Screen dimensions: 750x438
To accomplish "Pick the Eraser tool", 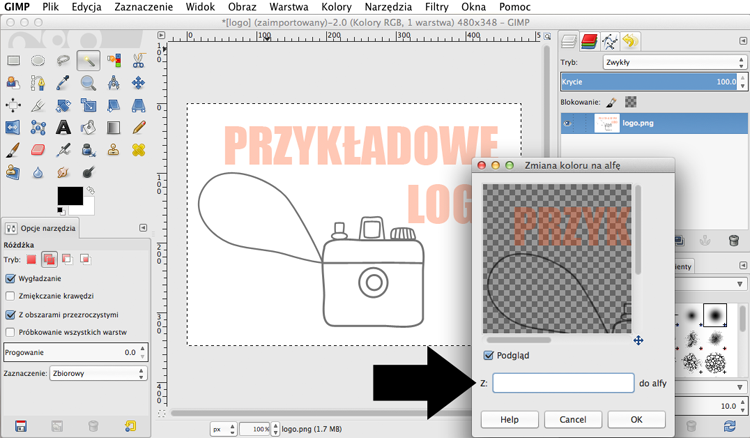I will click(38, 150).
